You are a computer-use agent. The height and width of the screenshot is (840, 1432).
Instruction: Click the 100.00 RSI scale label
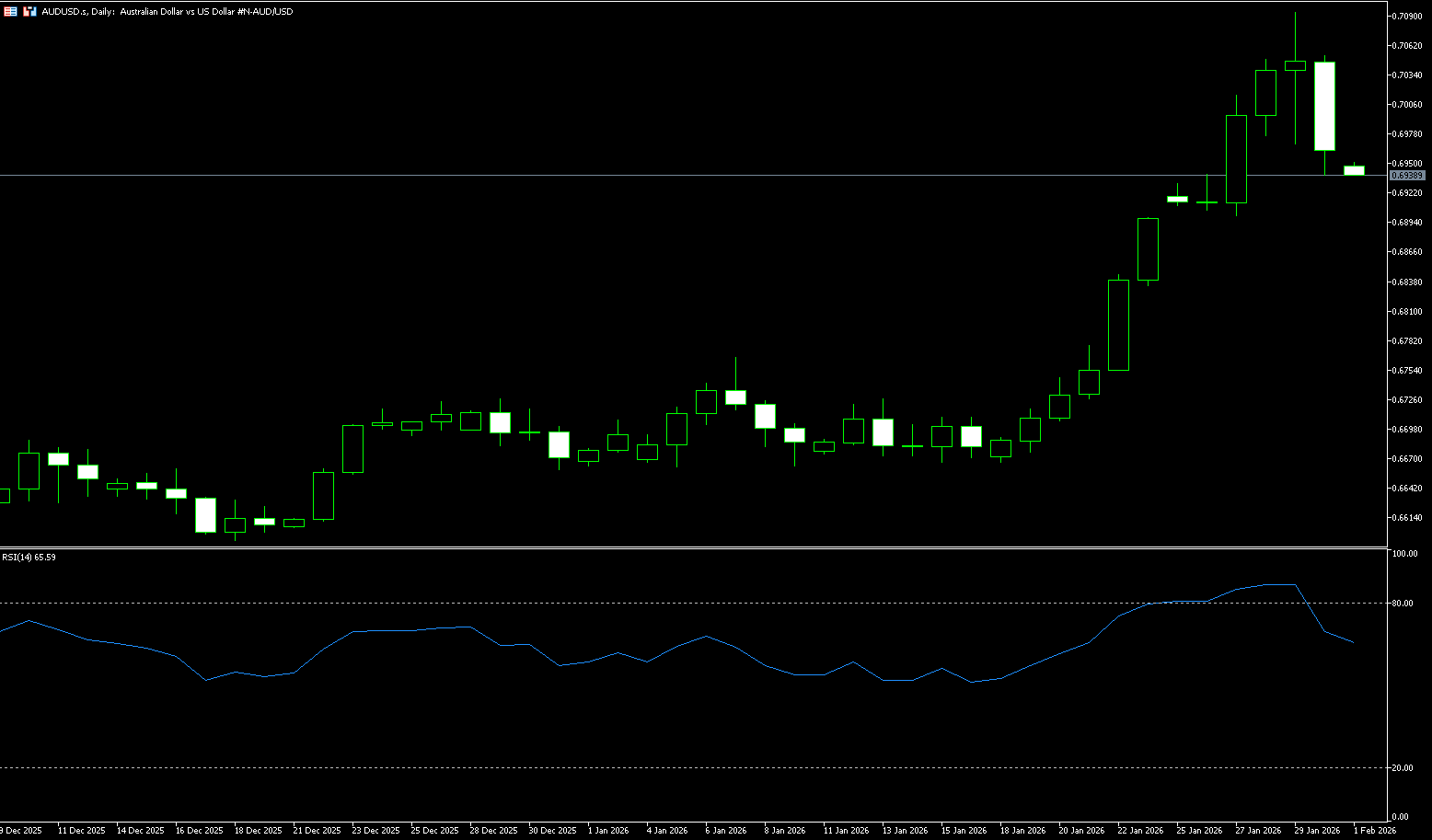tap(1404, 554)
